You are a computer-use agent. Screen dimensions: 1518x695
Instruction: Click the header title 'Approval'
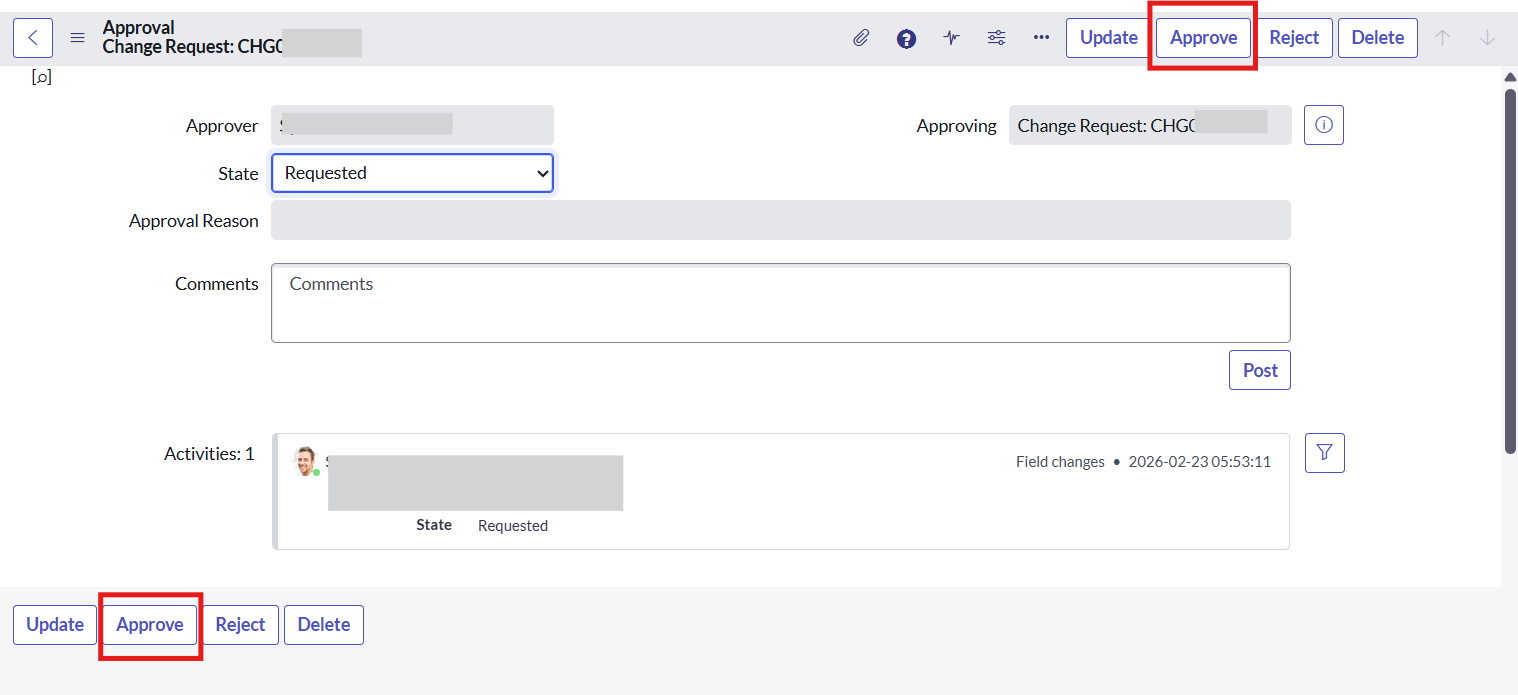pos(138,28)
